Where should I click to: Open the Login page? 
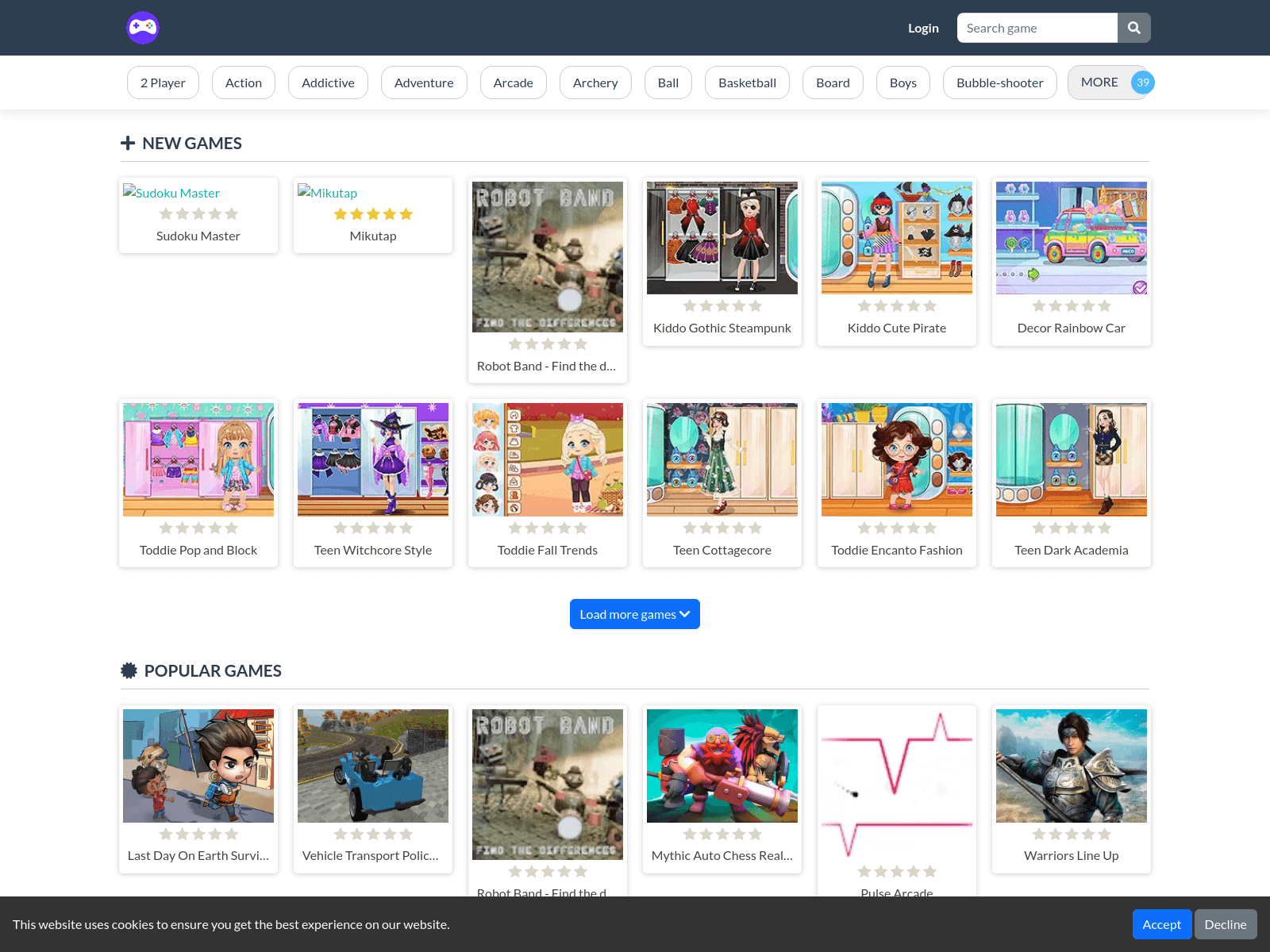click(x=923, y=28)
